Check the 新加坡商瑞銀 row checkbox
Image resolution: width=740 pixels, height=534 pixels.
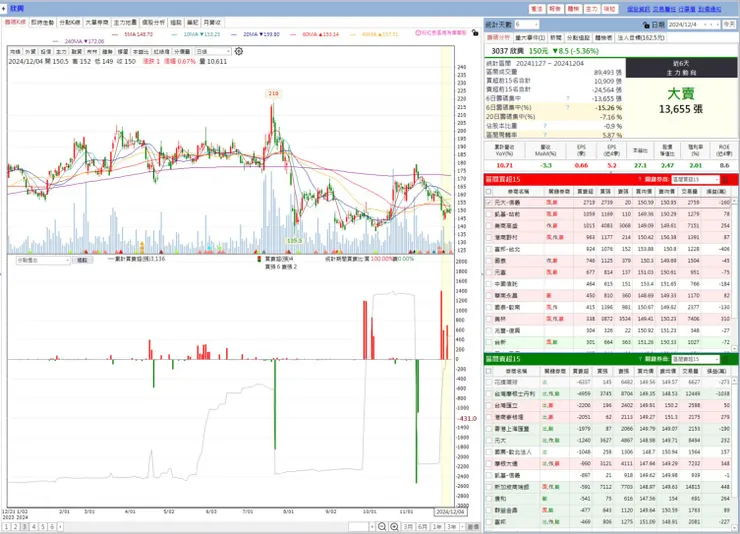(x=488, y=487)
